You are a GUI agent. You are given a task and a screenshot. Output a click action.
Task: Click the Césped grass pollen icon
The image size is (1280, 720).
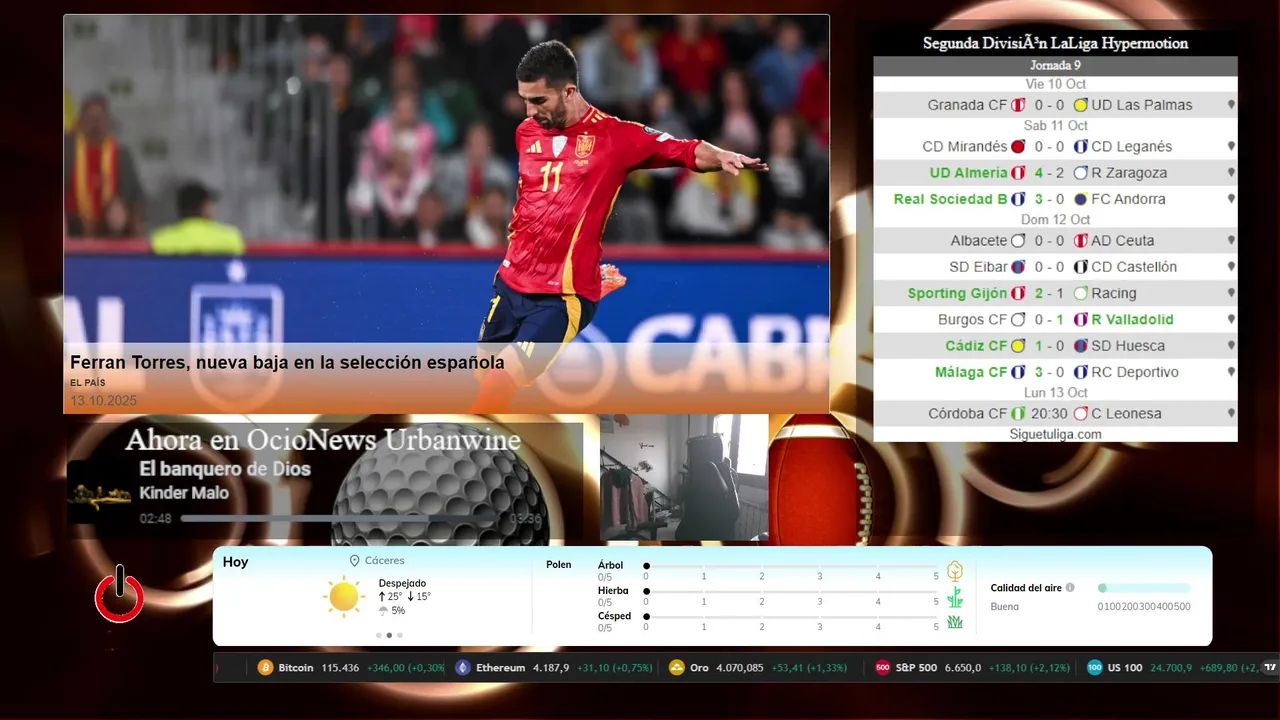955,622
